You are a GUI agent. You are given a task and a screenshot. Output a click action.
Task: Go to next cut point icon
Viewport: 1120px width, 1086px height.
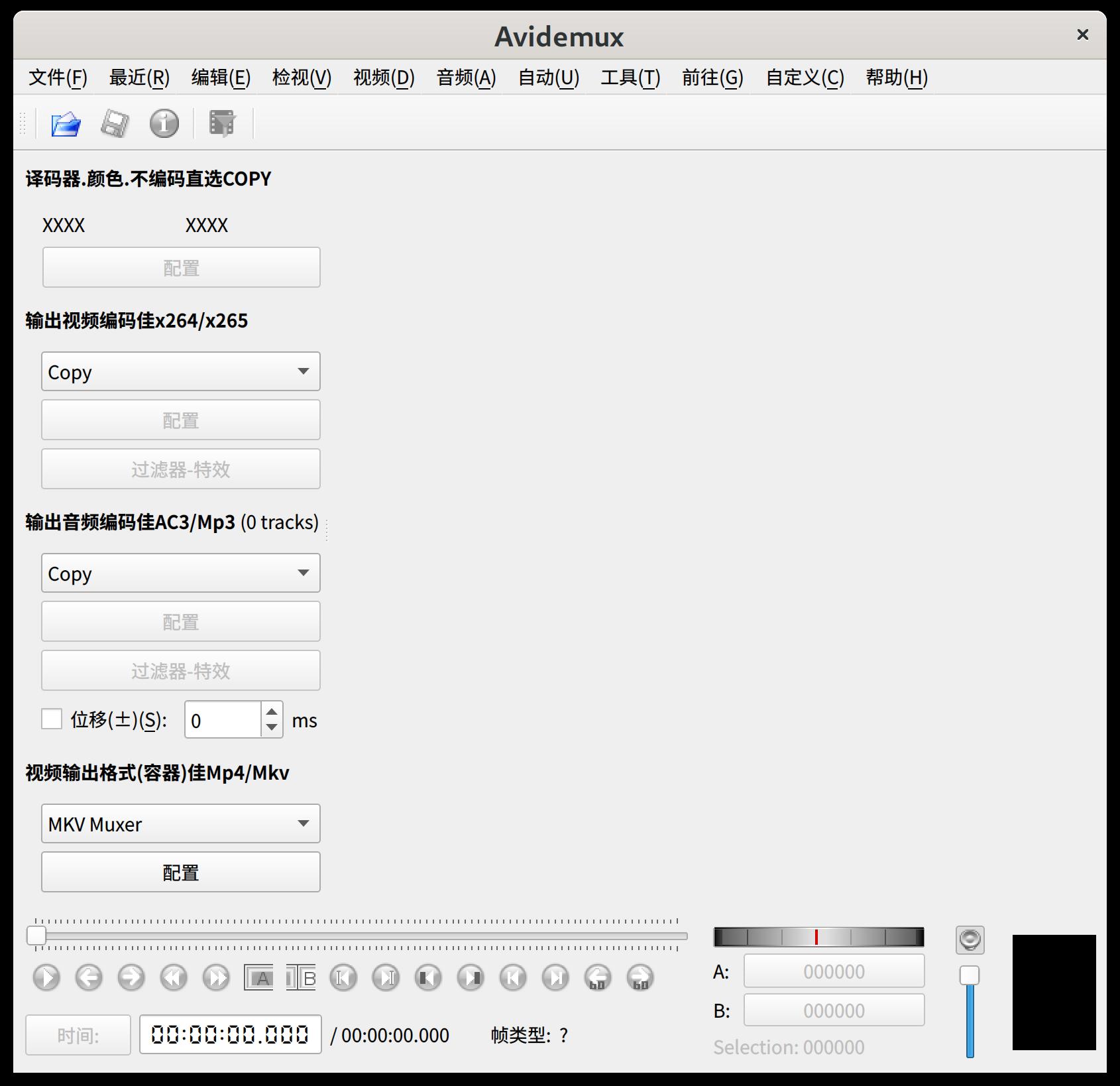(386, 977)
